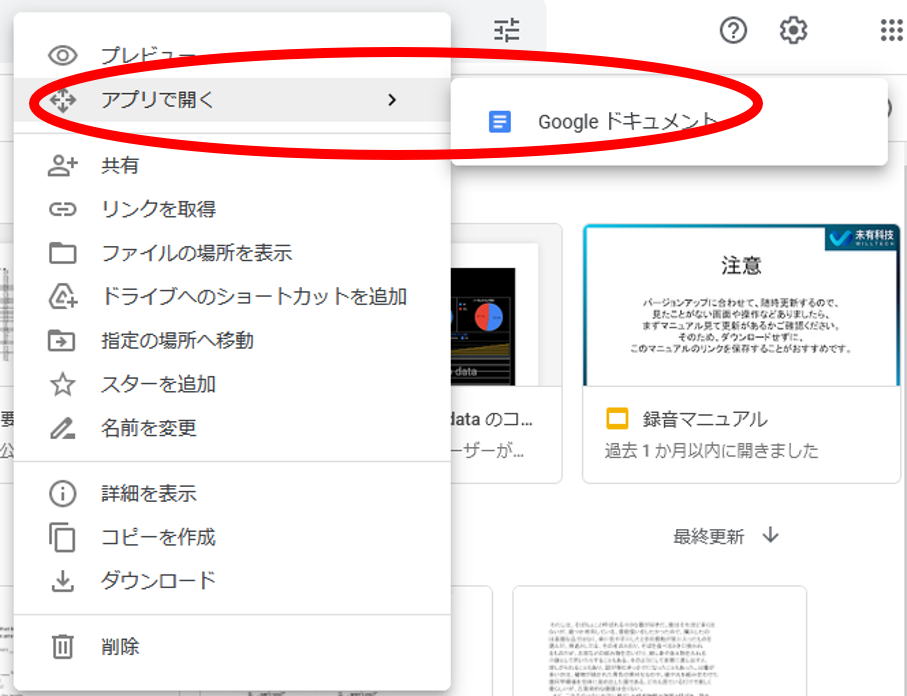907x696 pixels.
Task: Expand the アプリで開く submenu chevron
Action: click(x=392, y=99)
